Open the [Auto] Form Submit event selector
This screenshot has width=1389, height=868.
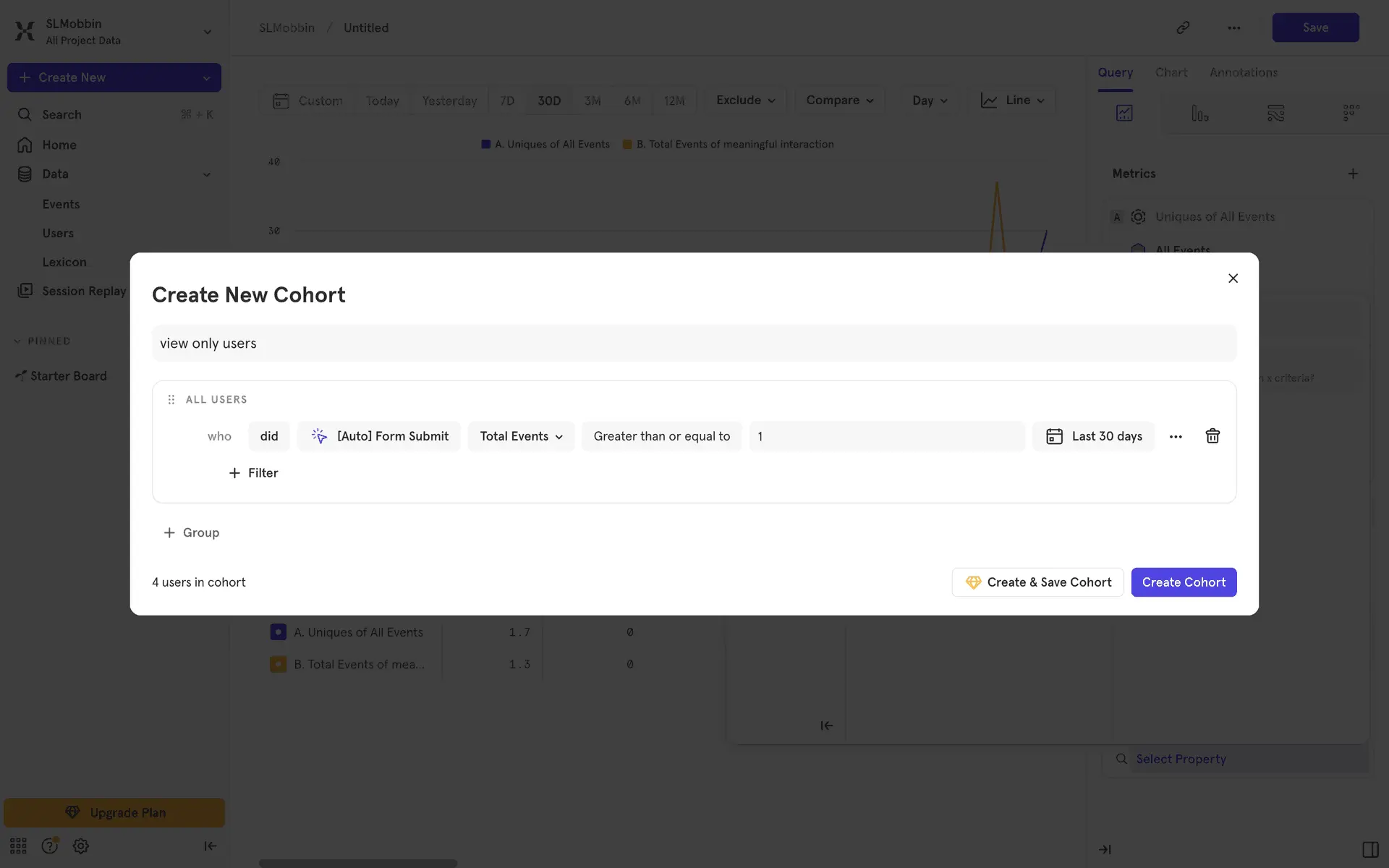[x=379, y=436]
